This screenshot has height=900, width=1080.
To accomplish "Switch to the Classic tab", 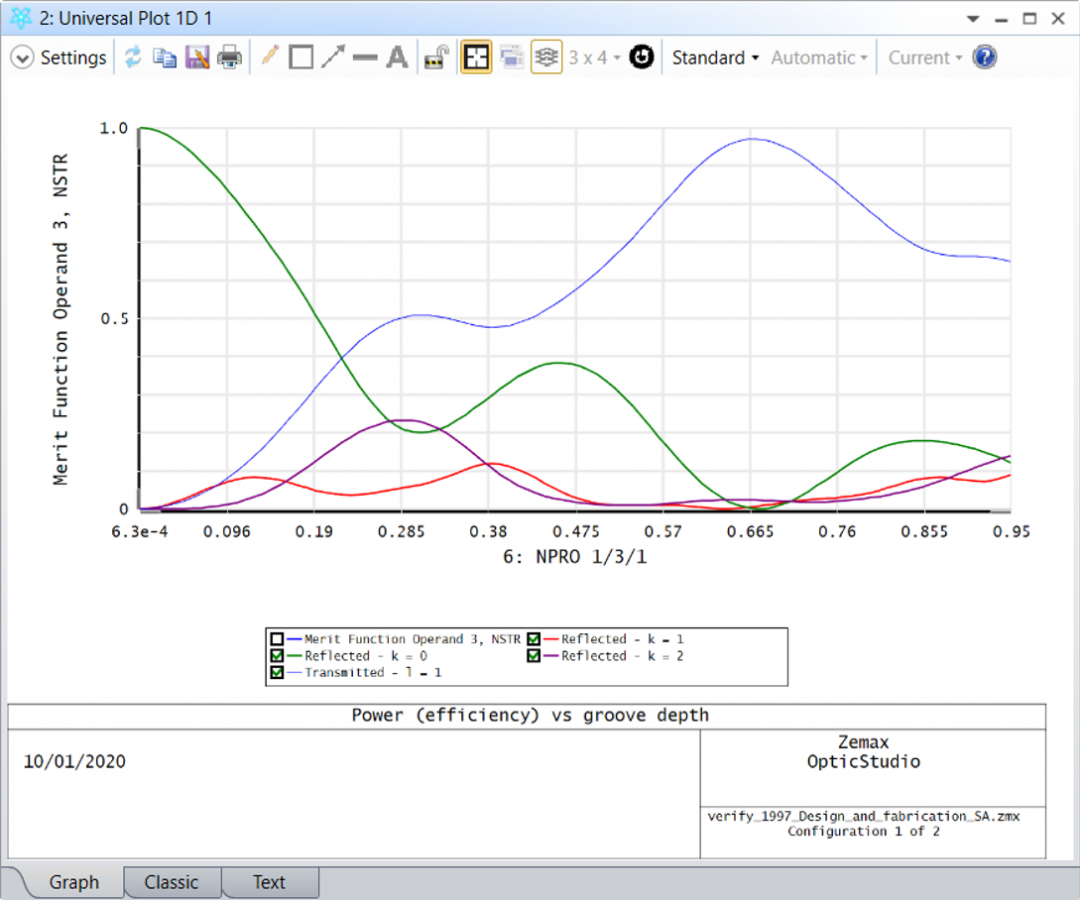I will click(x=171, y=882).
